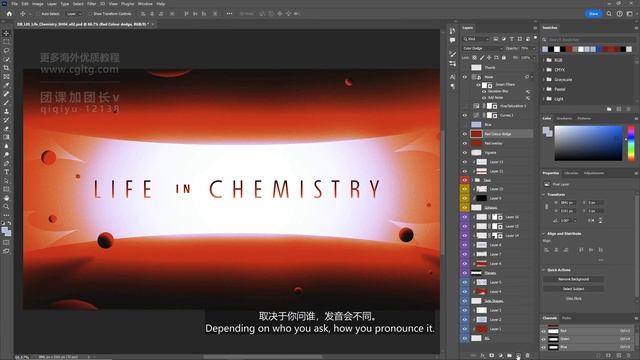640x360 pixels.
Task: Toggle visibility of Layer 9
Action: pyautogui.click(x=464, y=198)
